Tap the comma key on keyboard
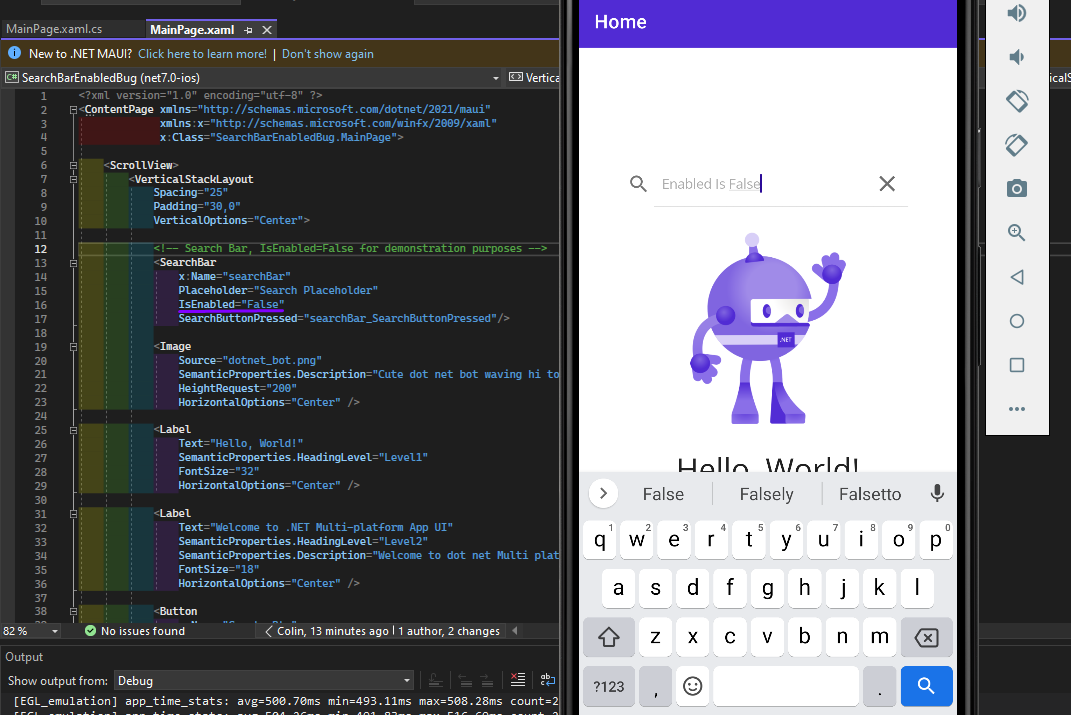This screenshot has width=1071, height=715. [x=656, y=686]
